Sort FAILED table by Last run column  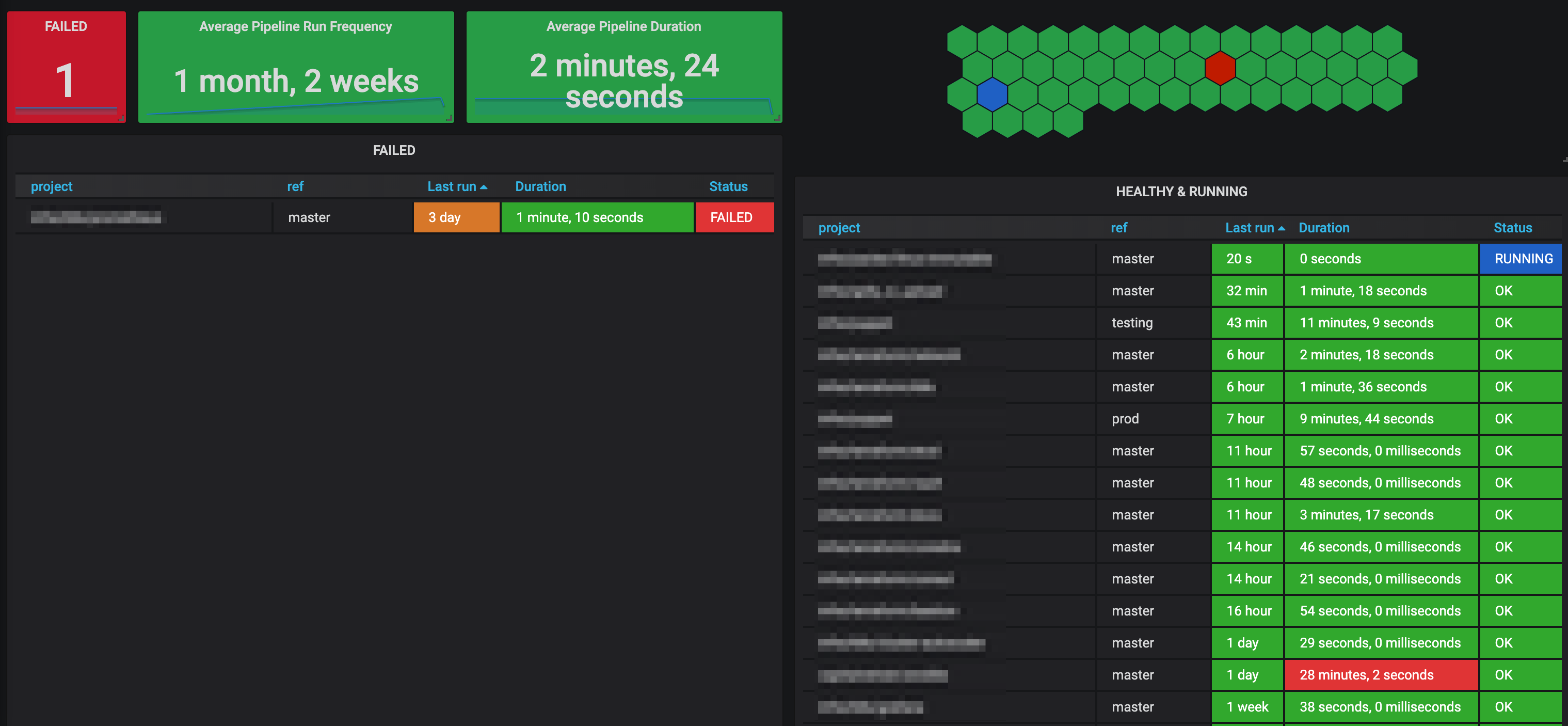pos(457,186)
